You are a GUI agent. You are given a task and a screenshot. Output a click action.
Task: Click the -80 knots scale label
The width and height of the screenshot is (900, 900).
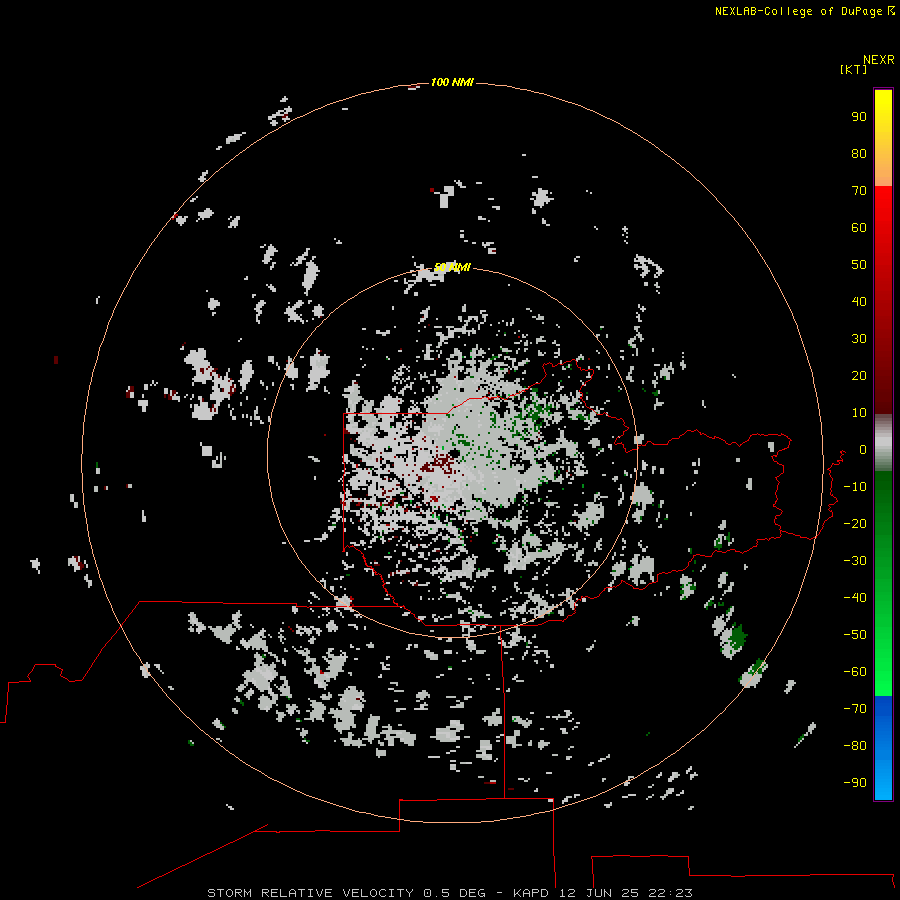coord(855,746)
